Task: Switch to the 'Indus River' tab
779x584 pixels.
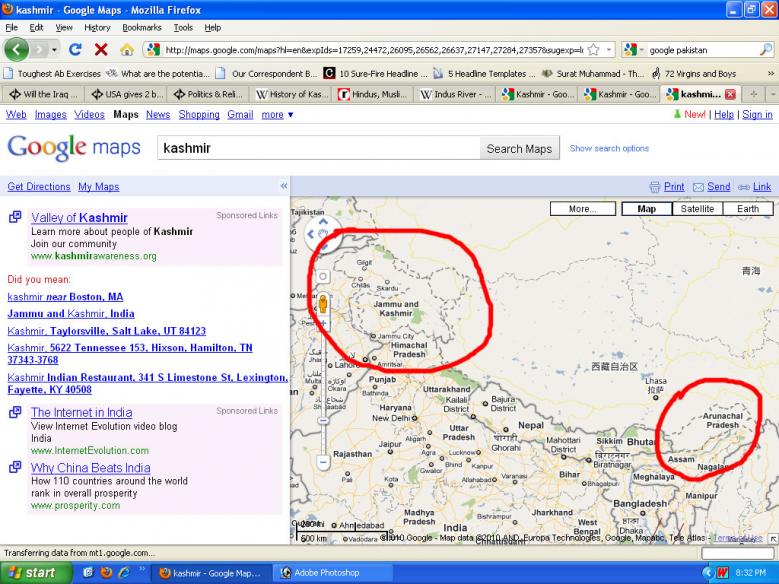Action: (455, 94)
